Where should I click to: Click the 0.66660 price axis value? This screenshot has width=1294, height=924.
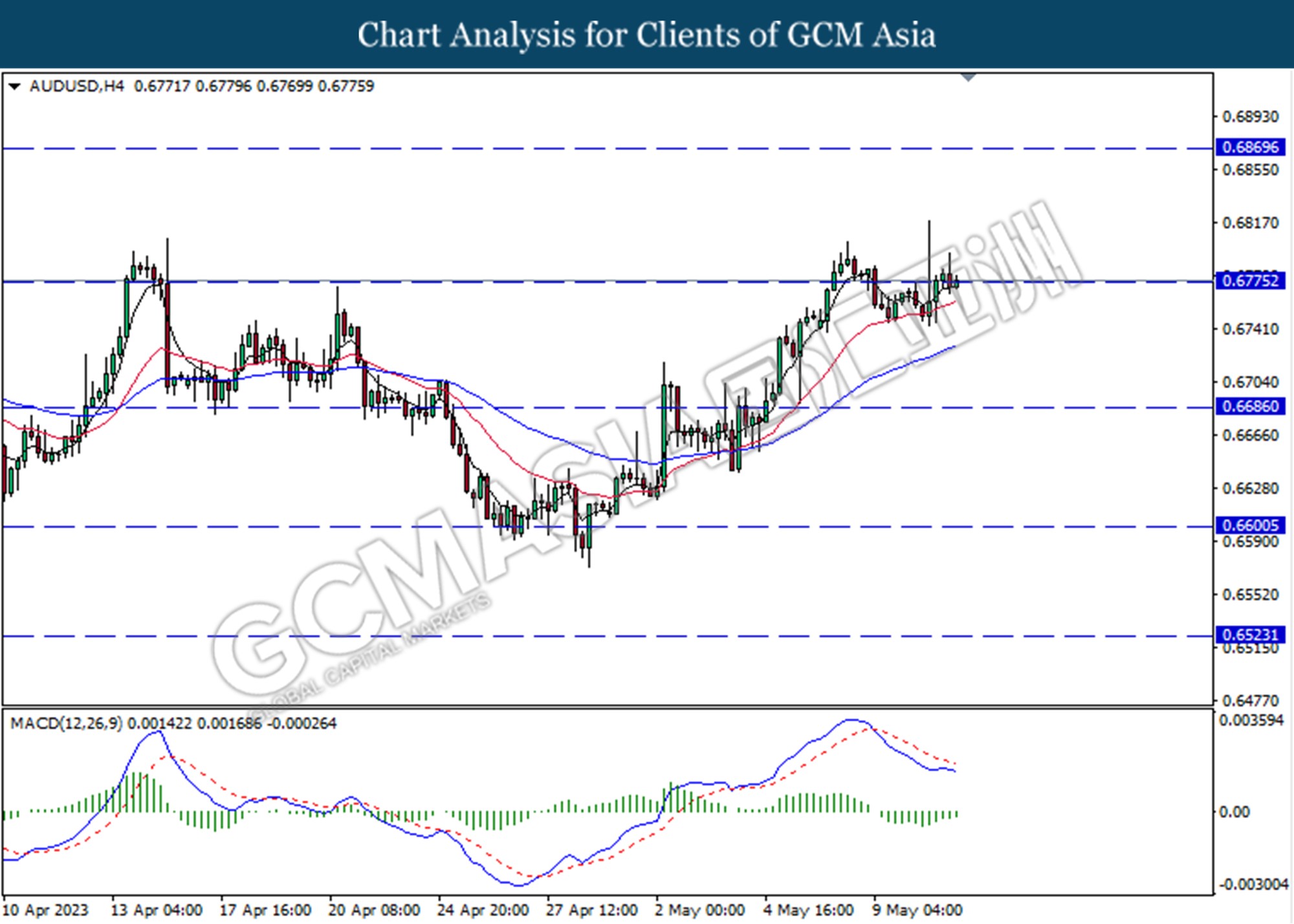[1250, 435]
